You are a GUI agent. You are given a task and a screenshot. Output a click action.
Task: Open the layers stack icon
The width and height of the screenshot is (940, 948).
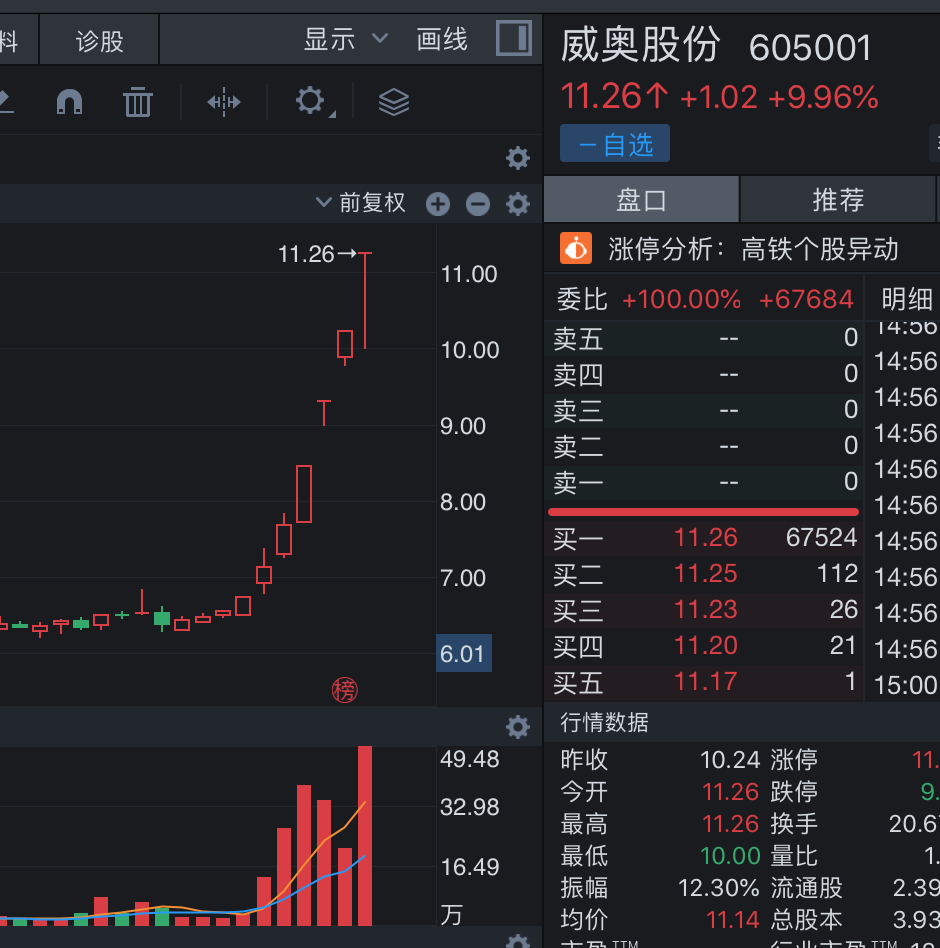(x=394, y=101)
